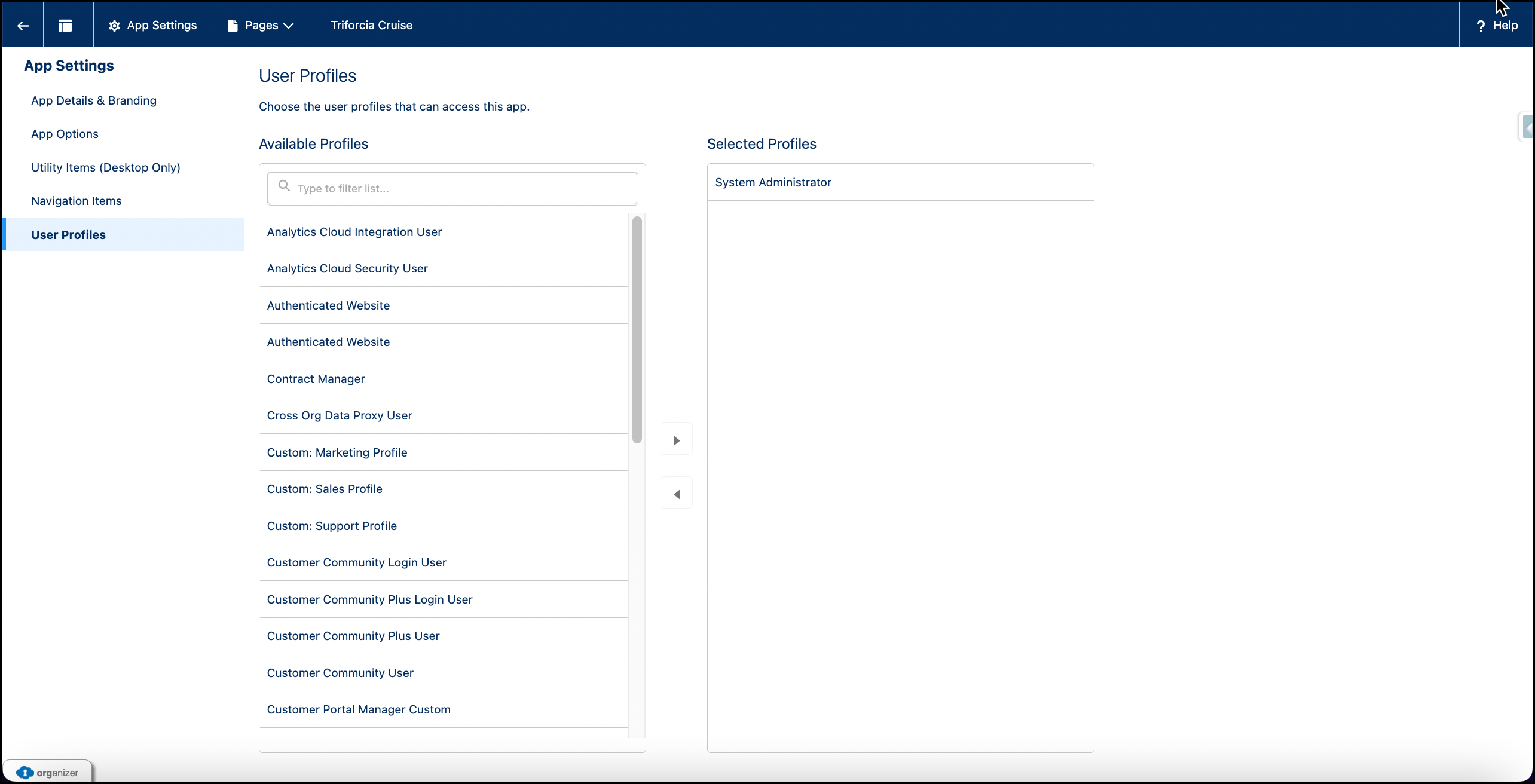The width and height of the screenshot is (1535, 784).
Task: Click the left arrow to remove profile
Action: pyautogui.click(x=677, y=494)
